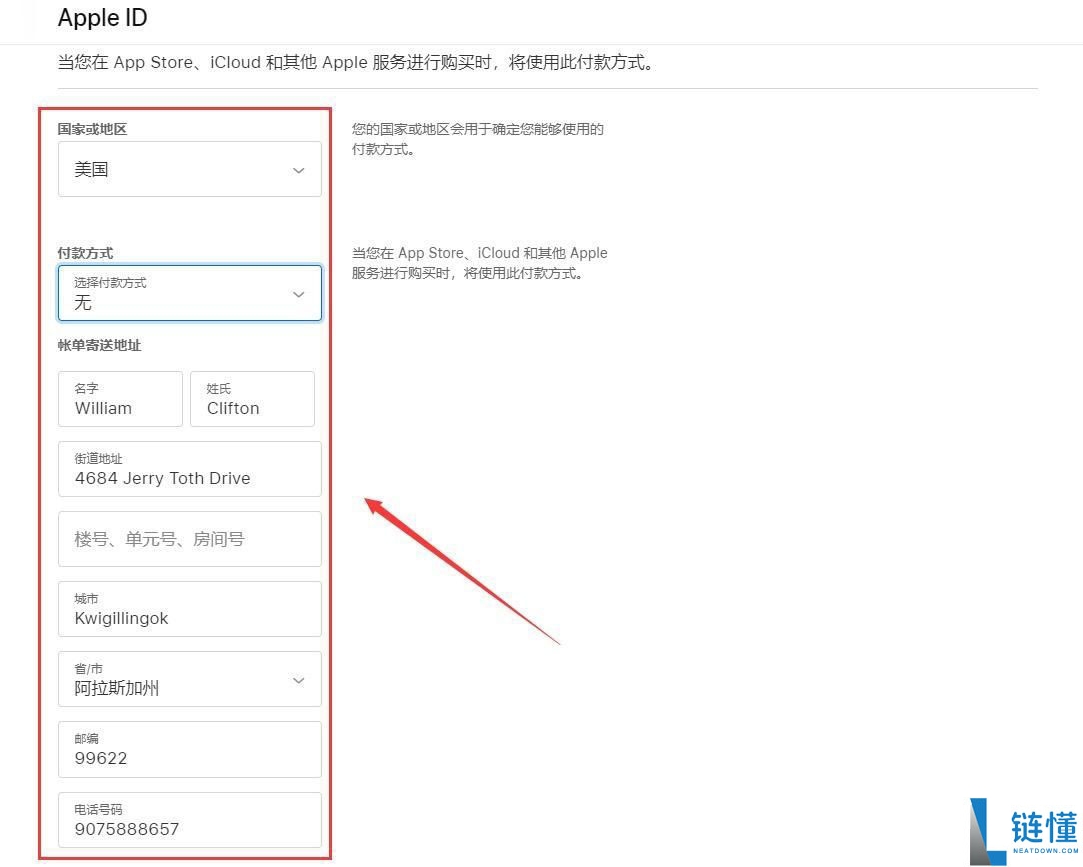Screen dimensions: 1083x867
Task: Click the payment method description text
Action: 480,263
